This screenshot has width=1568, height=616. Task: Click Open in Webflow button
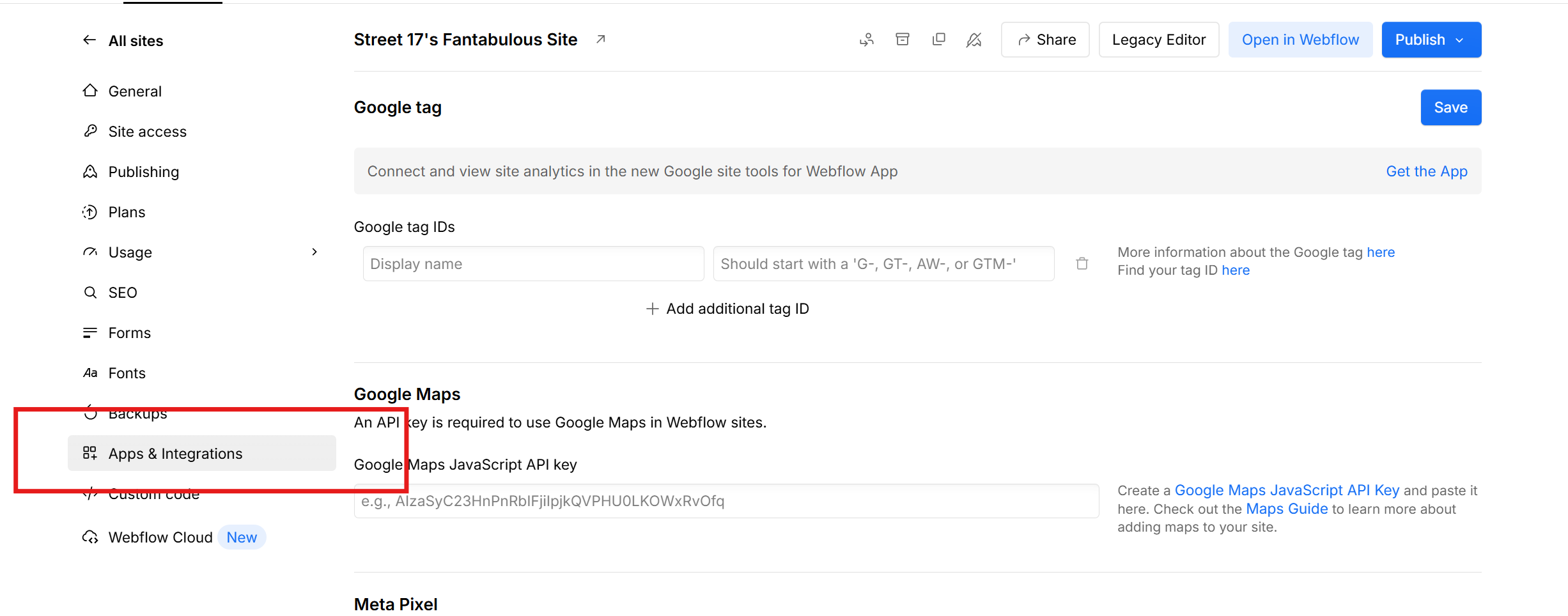pos(1300,40)
